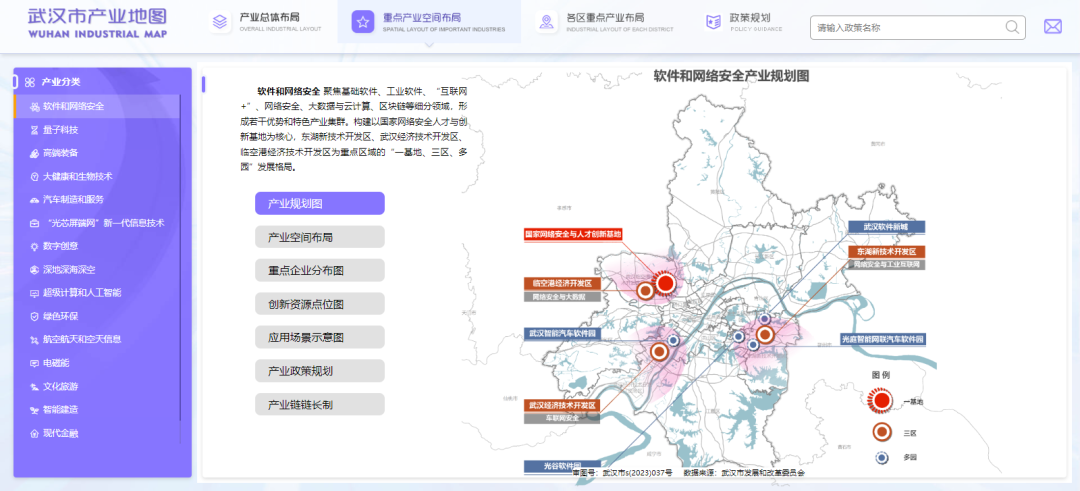Click the 东湖新技术开发区 map label

886,251
